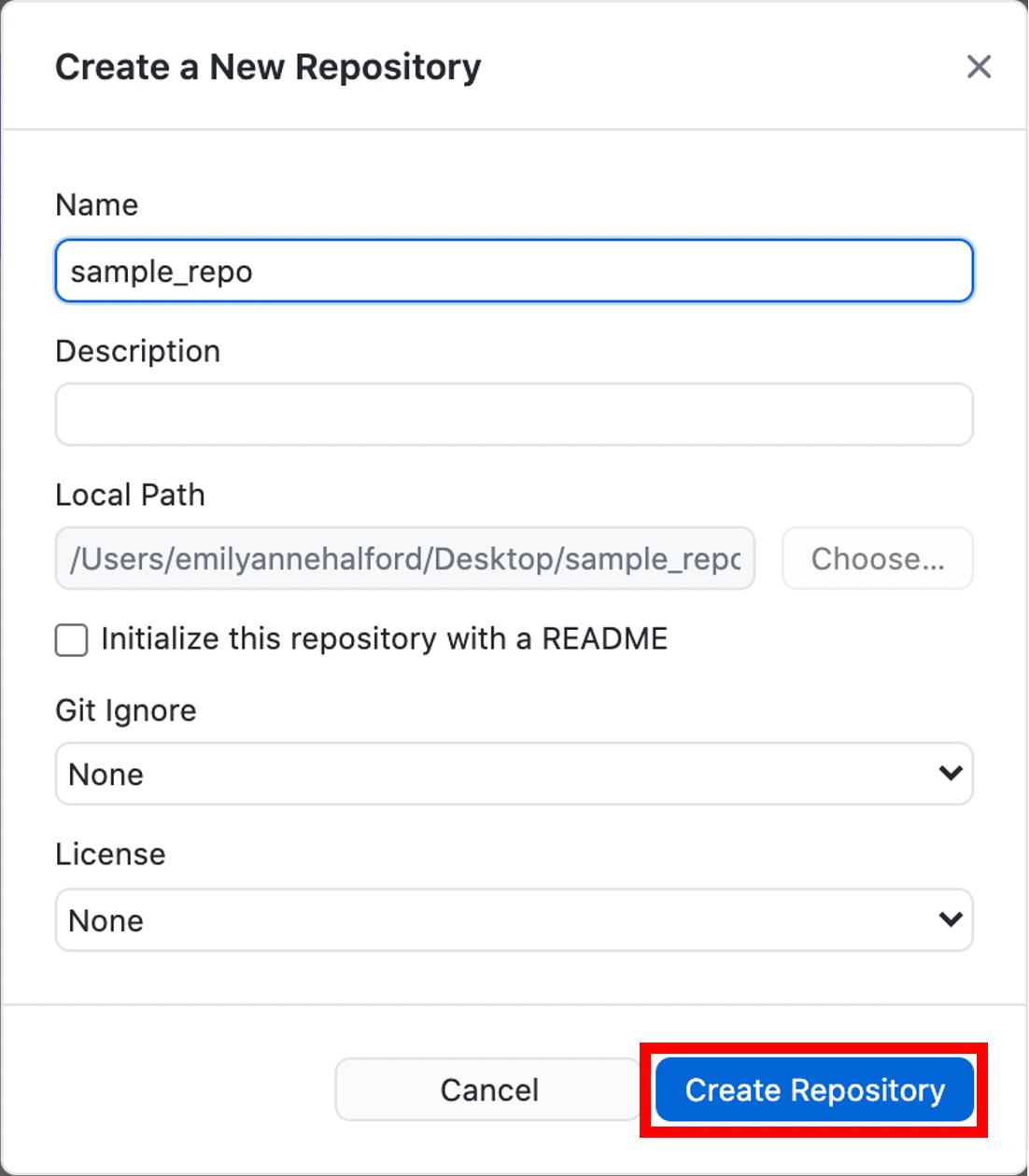Click the License dropdown chevron arrow
Viewport: 1029px width, 1176px height.
pos(951,920)
